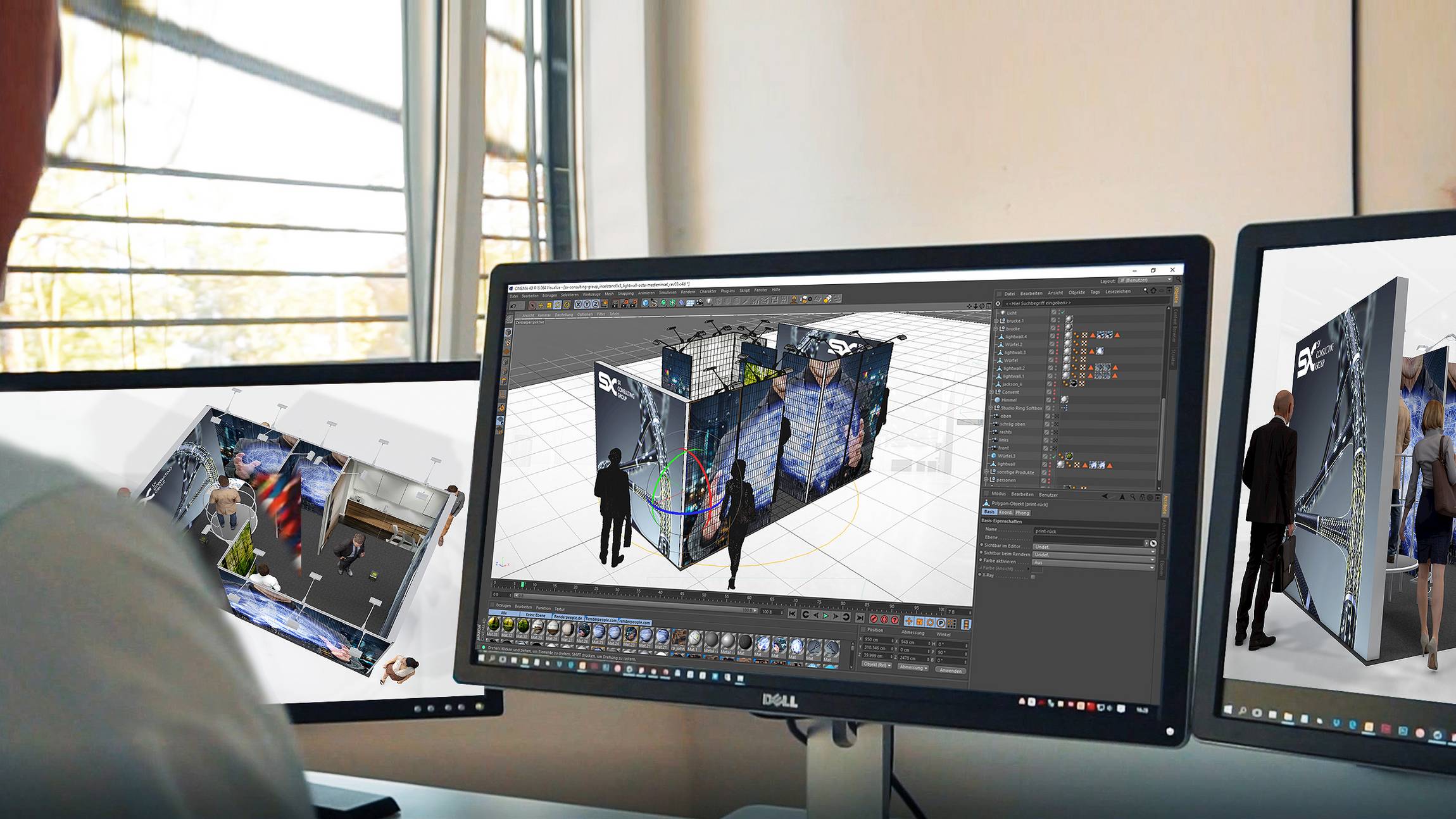Image resolution: width=1456 pixels, height=819 pixels.
Task: Open the Objekt (Rel) dropdown
Action: 877,665
